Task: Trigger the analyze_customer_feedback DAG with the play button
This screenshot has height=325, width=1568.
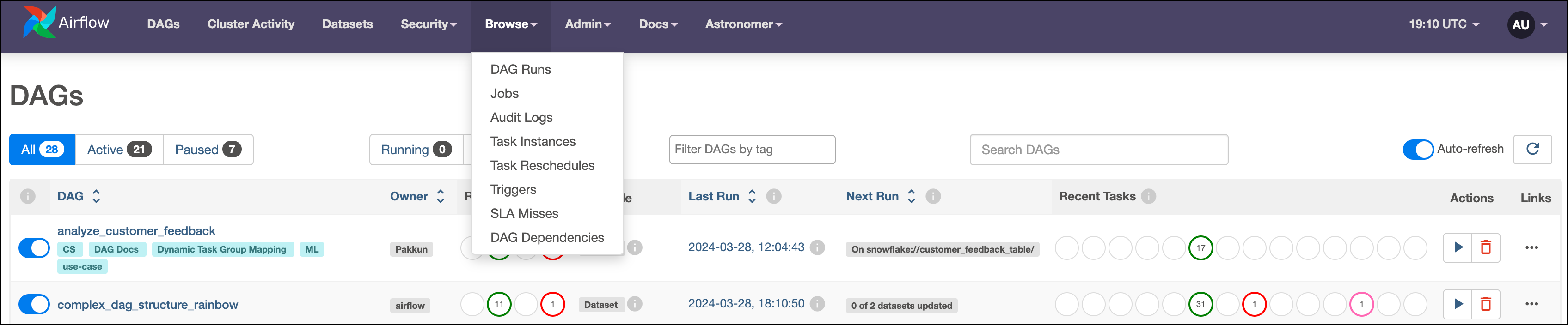Action: pos(1458,248)
